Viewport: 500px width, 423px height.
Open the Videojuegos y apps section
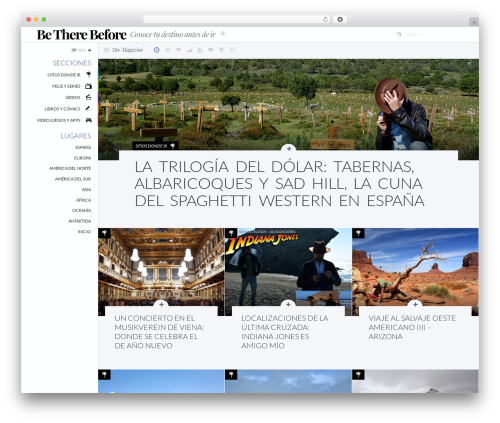pos(59,120)
